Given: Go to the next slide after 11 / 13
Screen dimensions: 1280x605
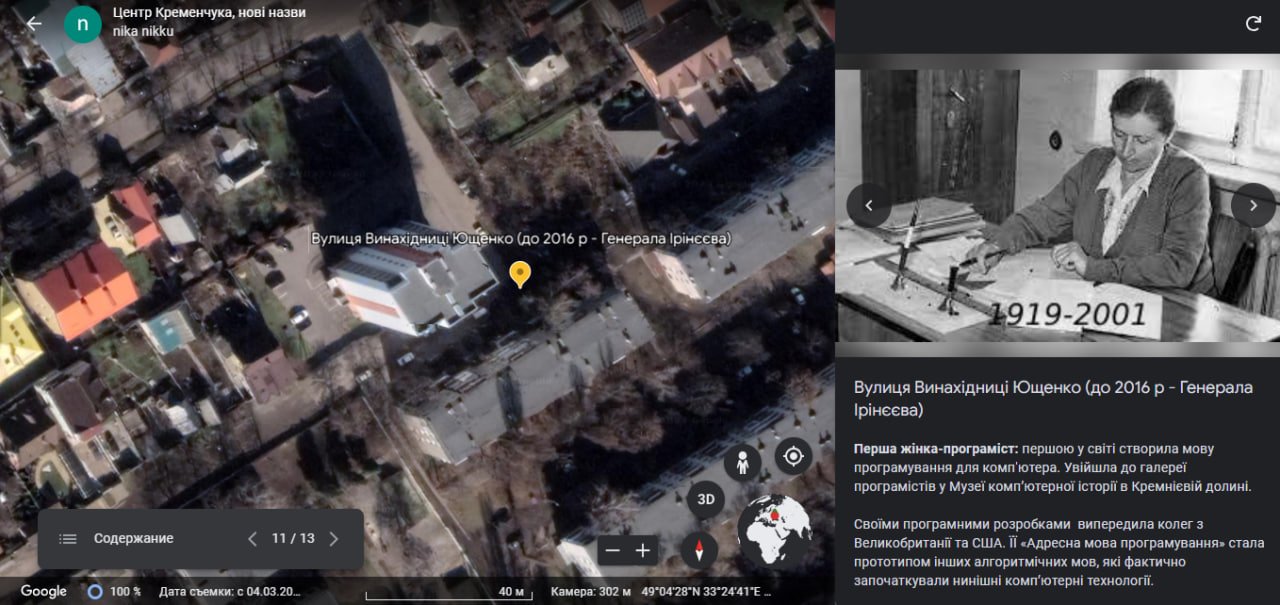Looking at the screenshot, I should point(334,539).
